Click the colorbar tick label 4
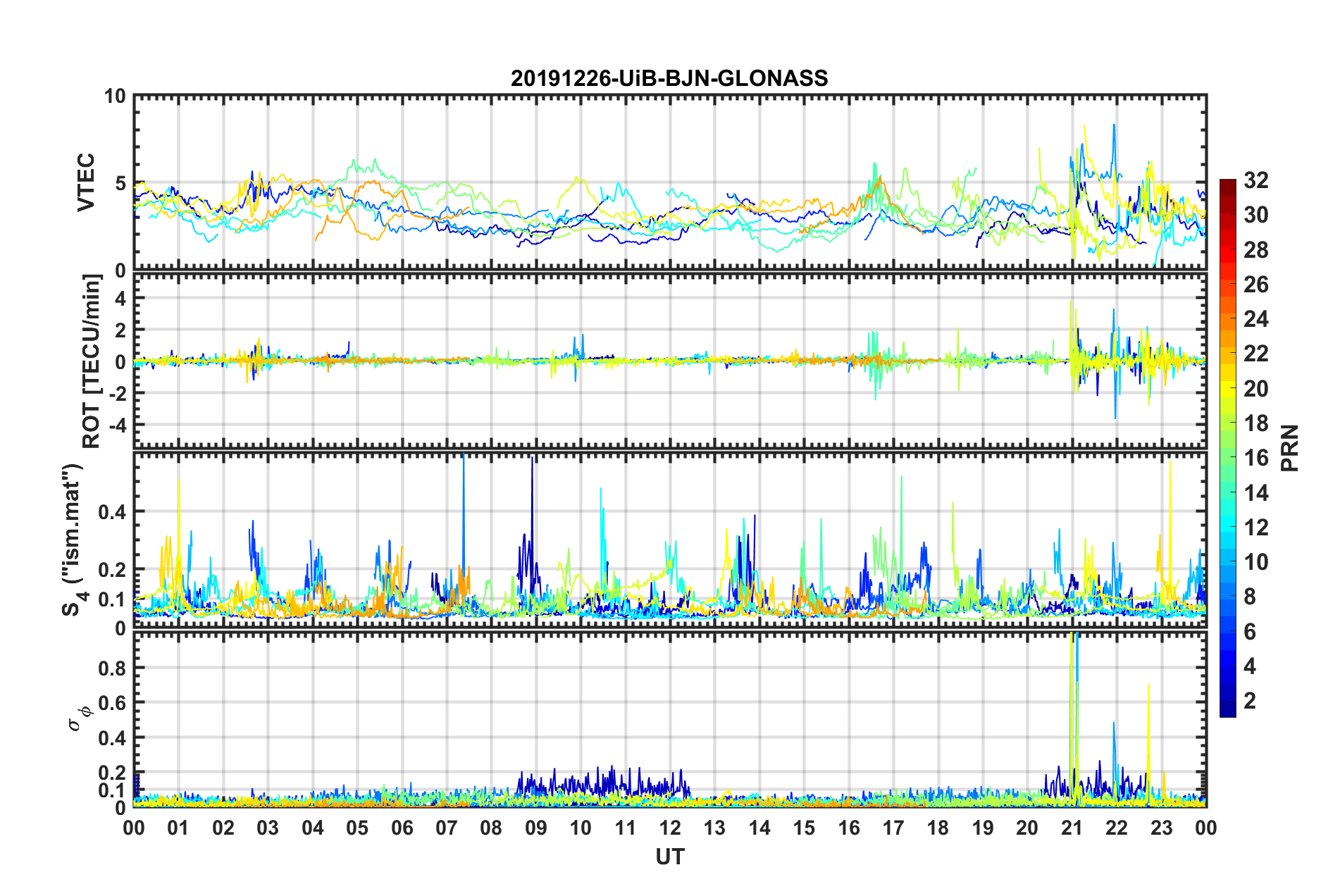Viewport: 1340px width, 896px height. pyautogui.click(x=1250, y=666)
